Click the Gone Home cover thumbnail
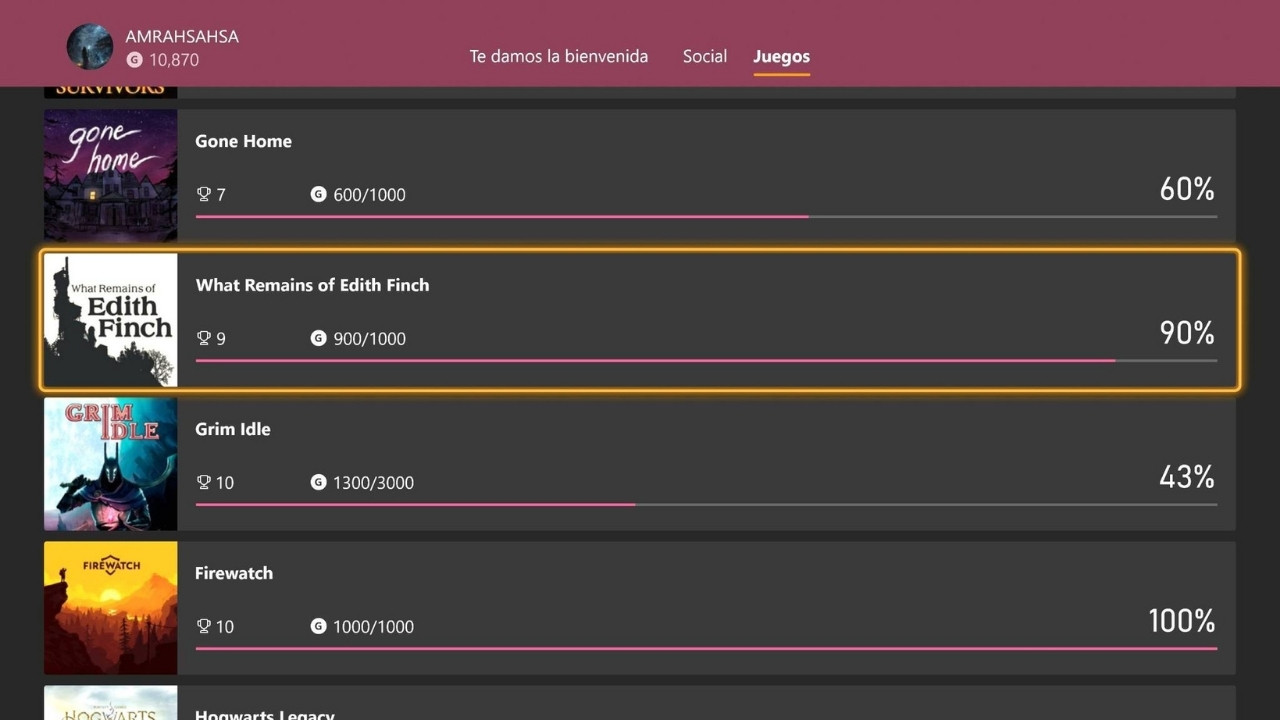The height and width of the screenshot is (720, 1280). 110,176
